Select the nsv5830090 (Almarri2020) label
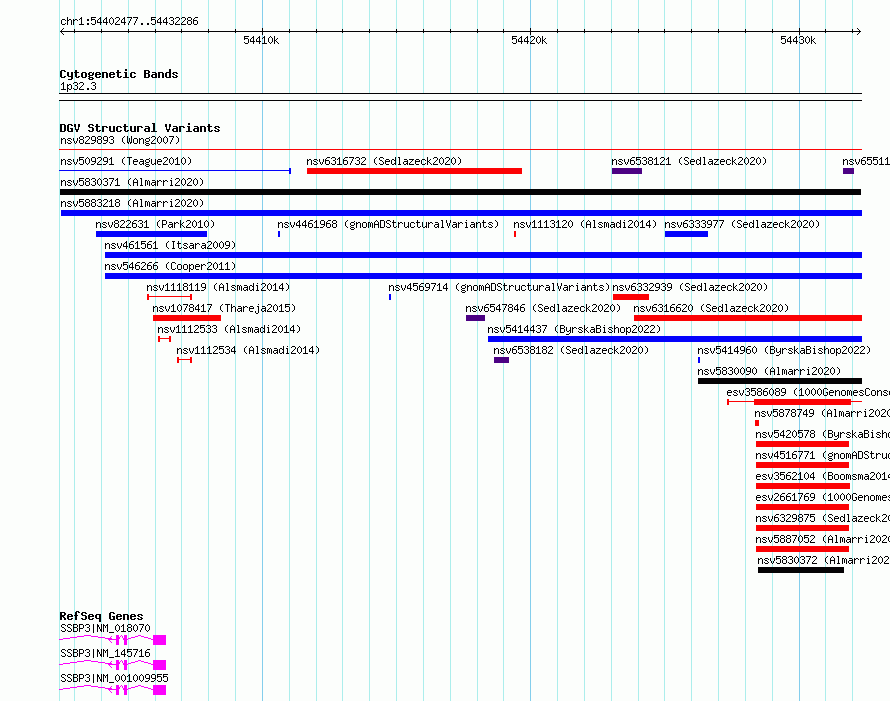Viewport: 890px width, 701px height. (769, 371)
